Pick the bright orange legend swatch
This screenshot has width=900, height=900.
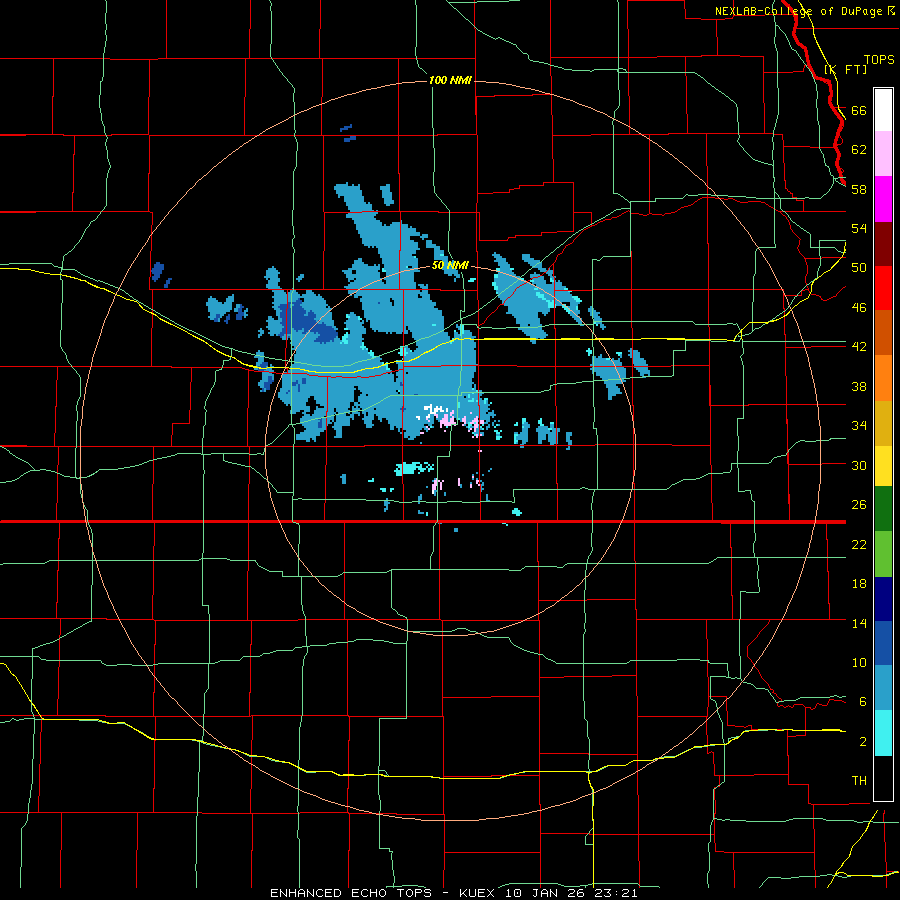coord(883,378)
